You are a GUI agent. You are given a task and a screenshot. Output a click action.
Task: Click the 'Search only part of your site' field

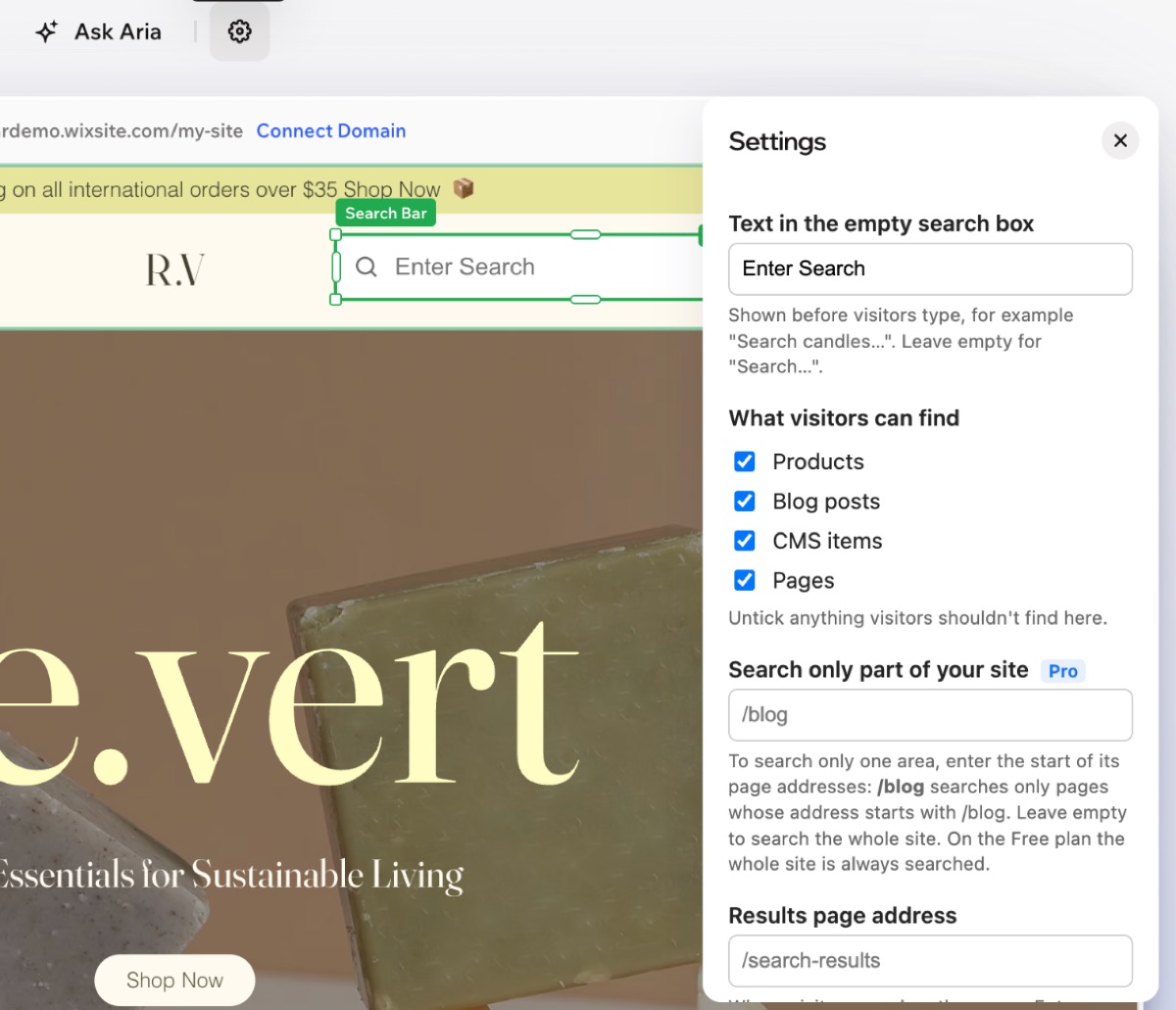click(x=930, y=715)
